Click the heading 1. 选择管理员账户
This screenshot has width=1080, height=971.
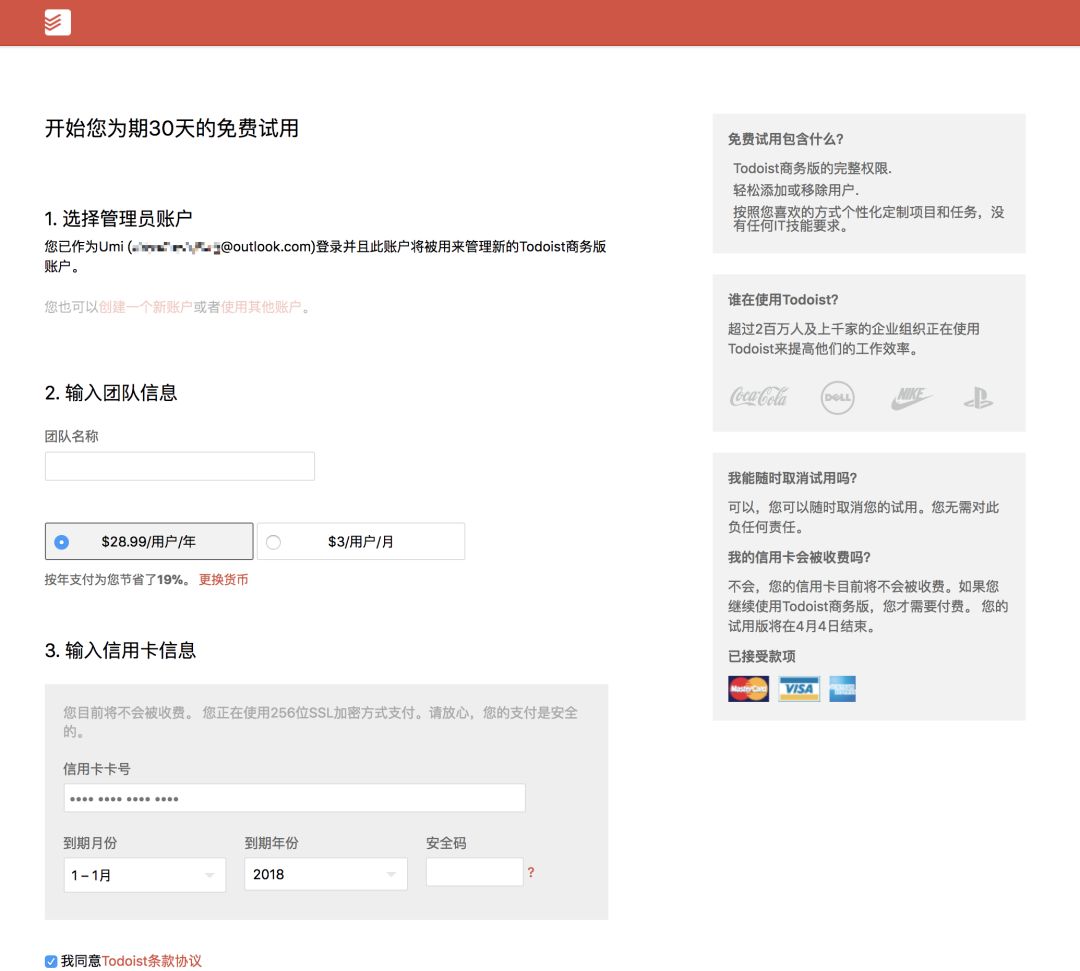[118, 218]
